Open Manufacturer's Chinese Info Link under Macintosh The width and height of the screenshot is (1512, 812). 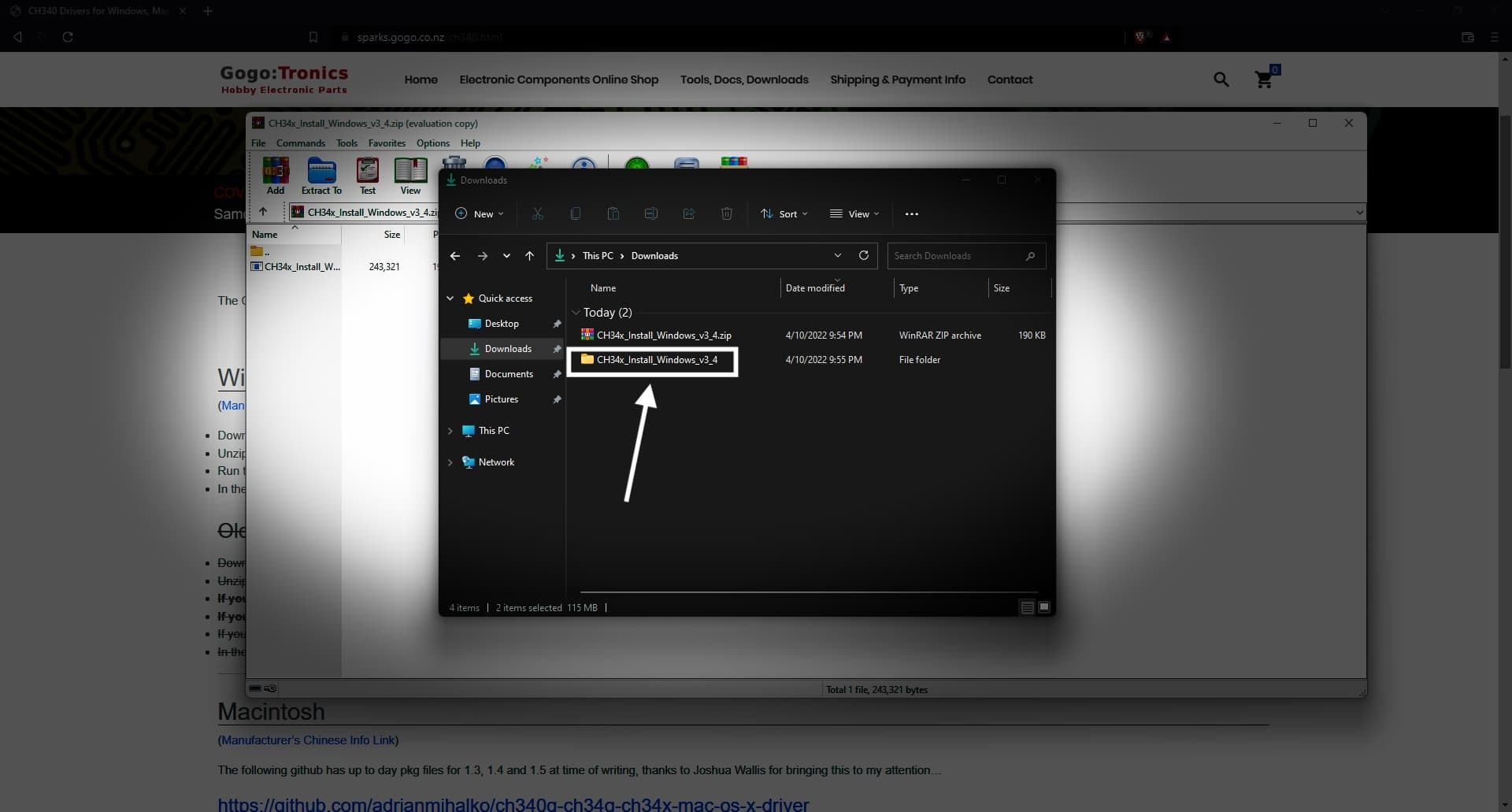coord(308,740)
